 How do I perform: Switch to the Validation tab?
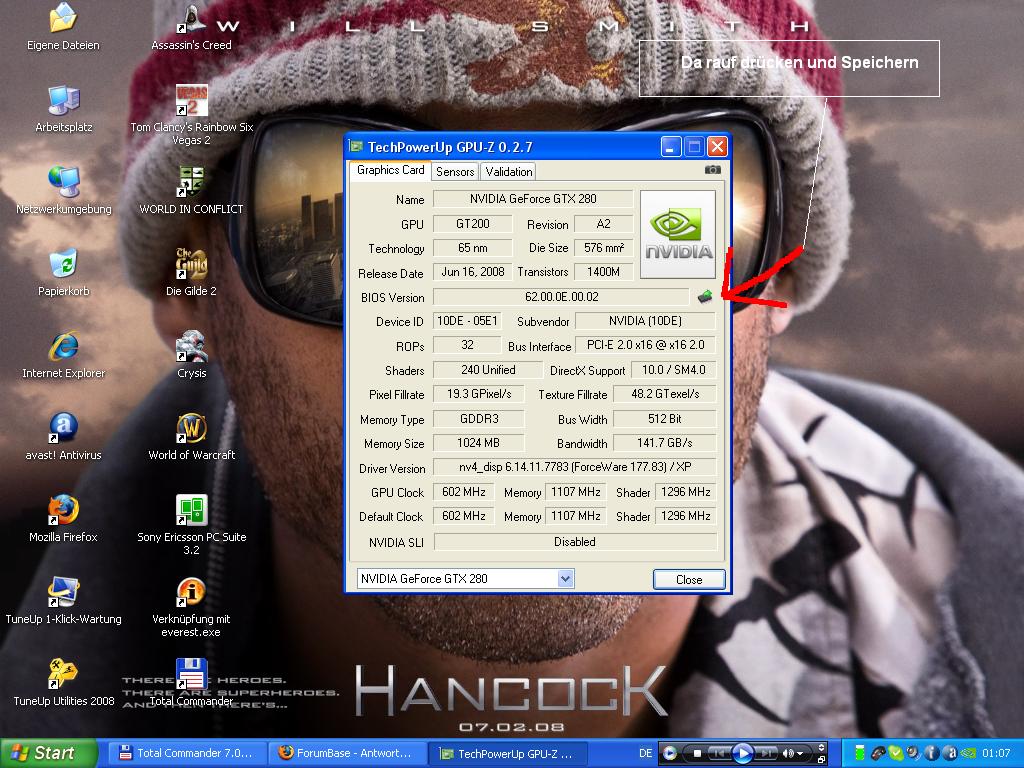click(x=509, y=172)
